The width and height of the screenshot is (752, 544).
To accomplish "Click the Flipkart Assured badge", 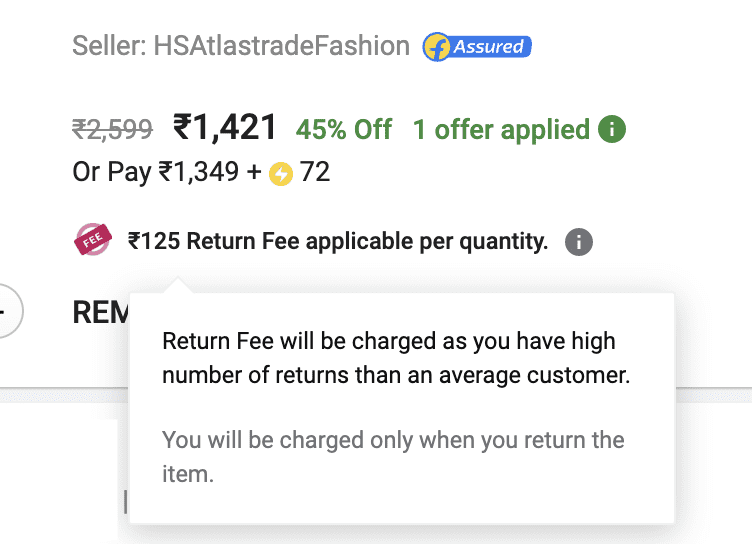I will coord(476,46).
